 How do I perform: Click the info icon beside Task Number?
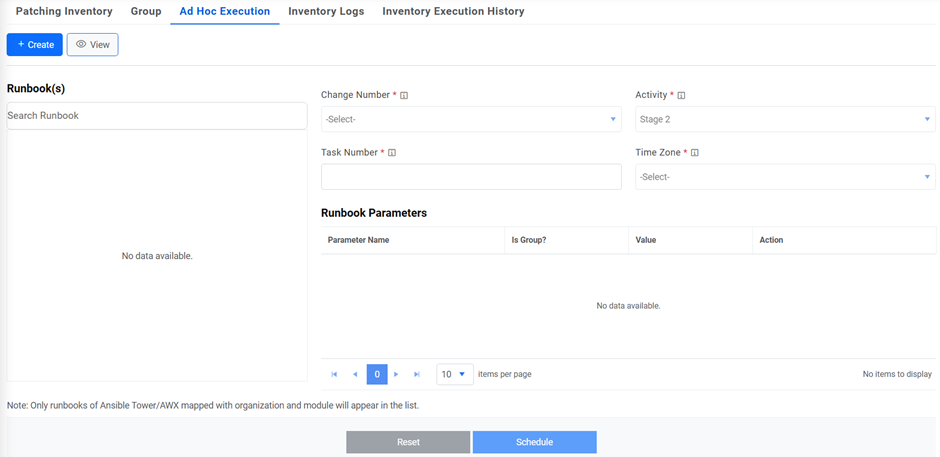[x=392, y=153]
